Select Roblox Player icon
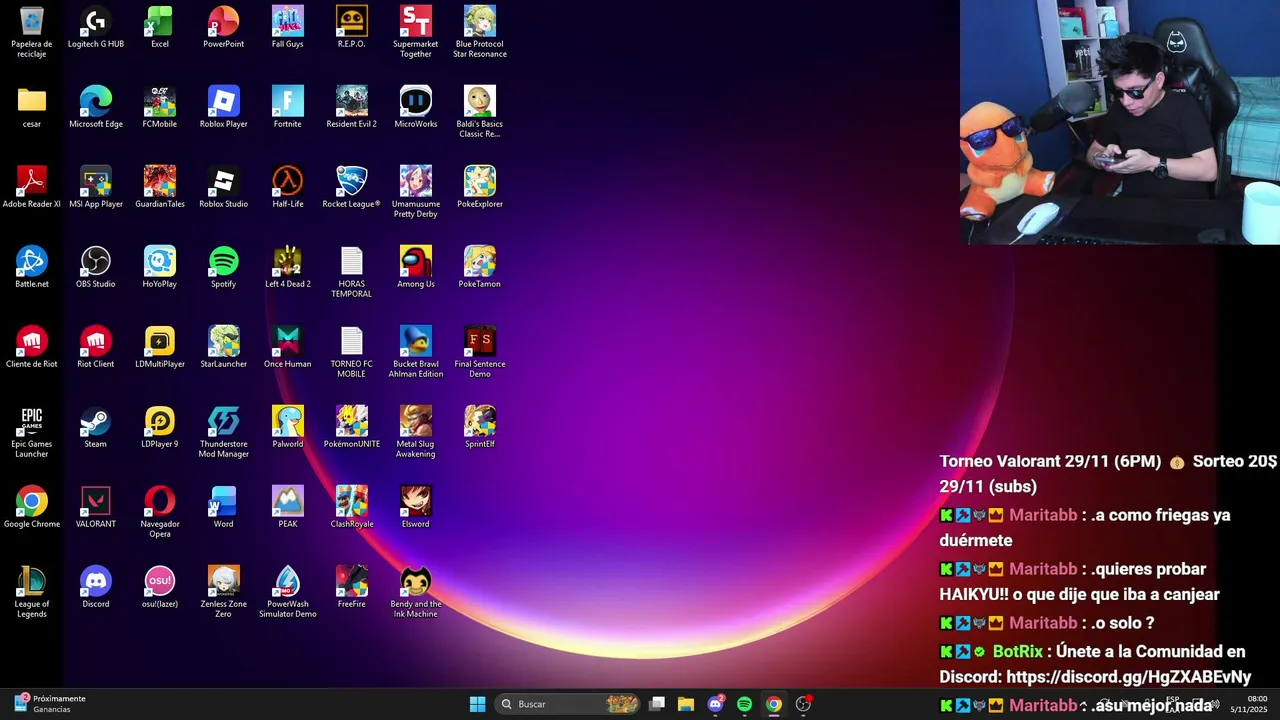The height and width of the screenshot is (720, 1280). click(x=224, y=107)
